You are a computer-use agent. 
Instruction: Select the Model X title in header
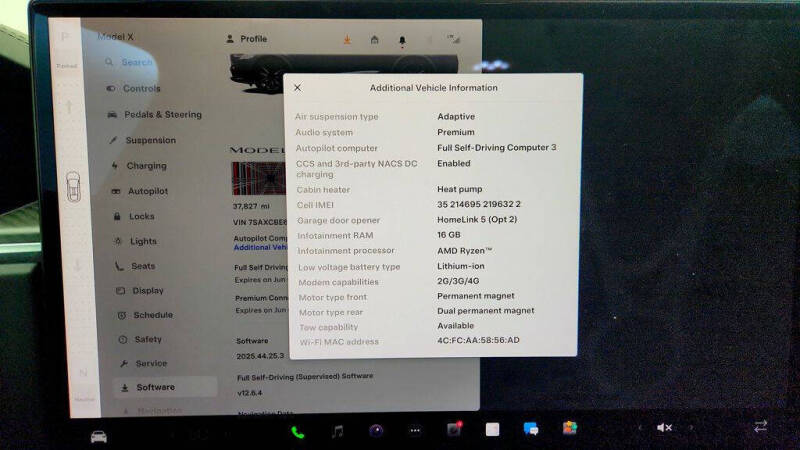[x=116, y=37]
